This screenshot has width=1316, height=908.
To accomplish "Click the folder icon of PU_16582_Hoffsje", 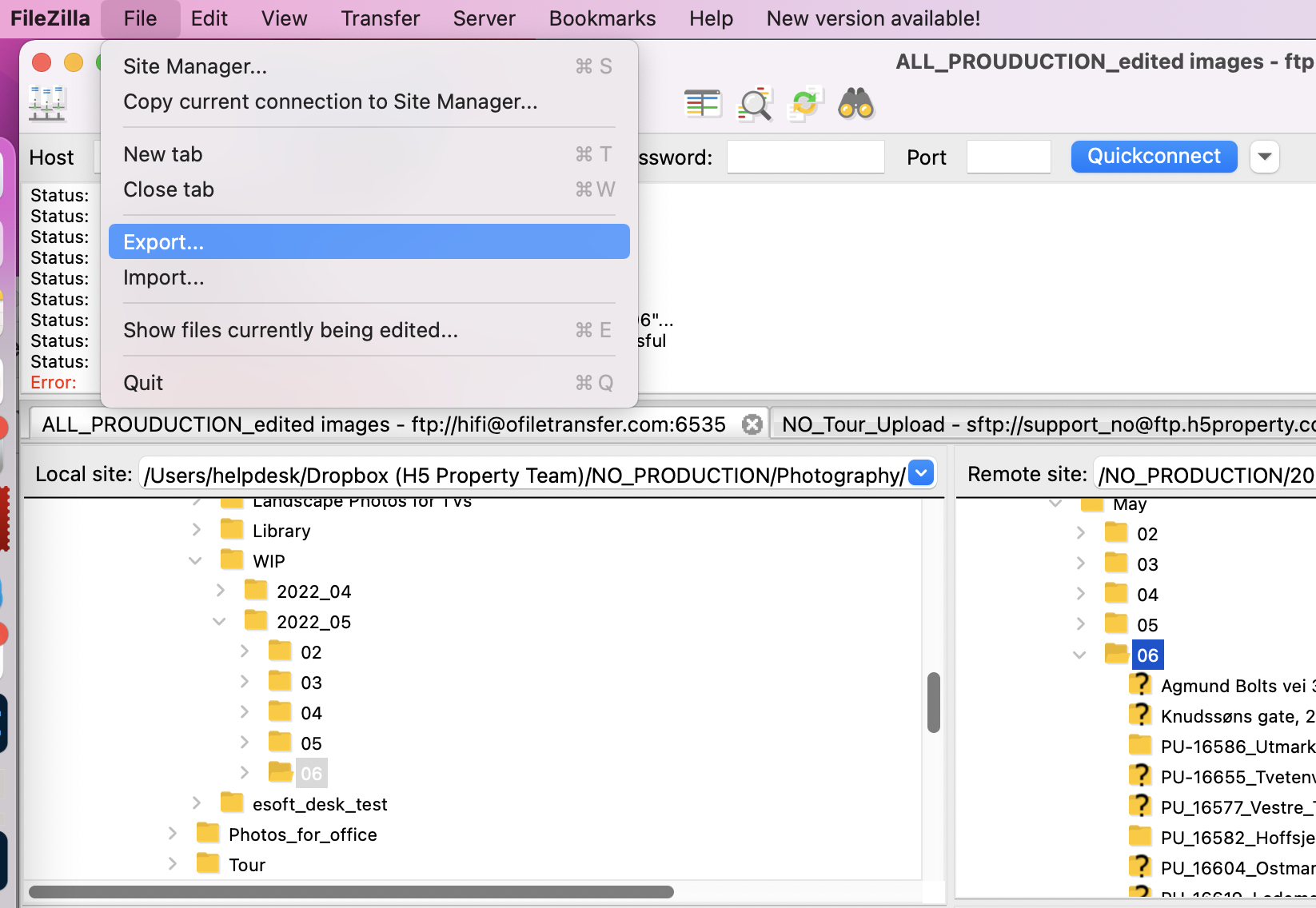I will [x=1140, y=836].
